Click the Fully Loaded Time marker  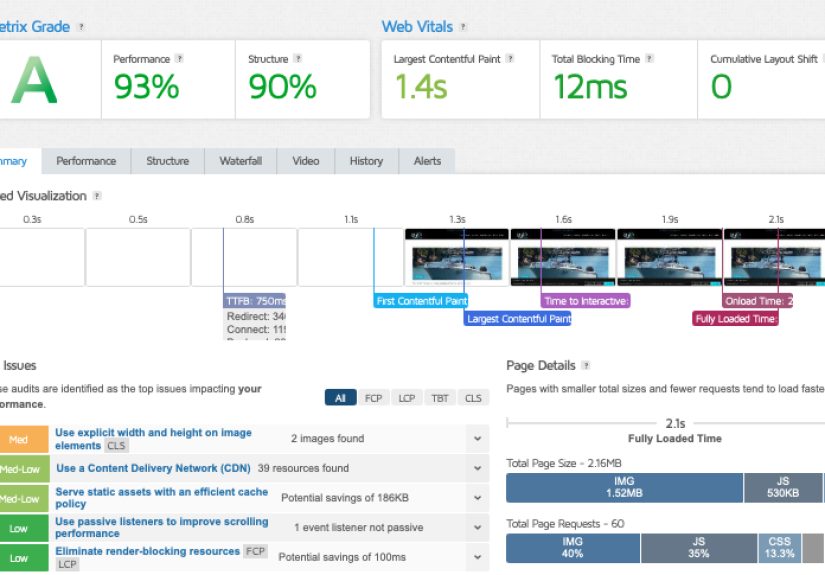[x=735, y=319]
